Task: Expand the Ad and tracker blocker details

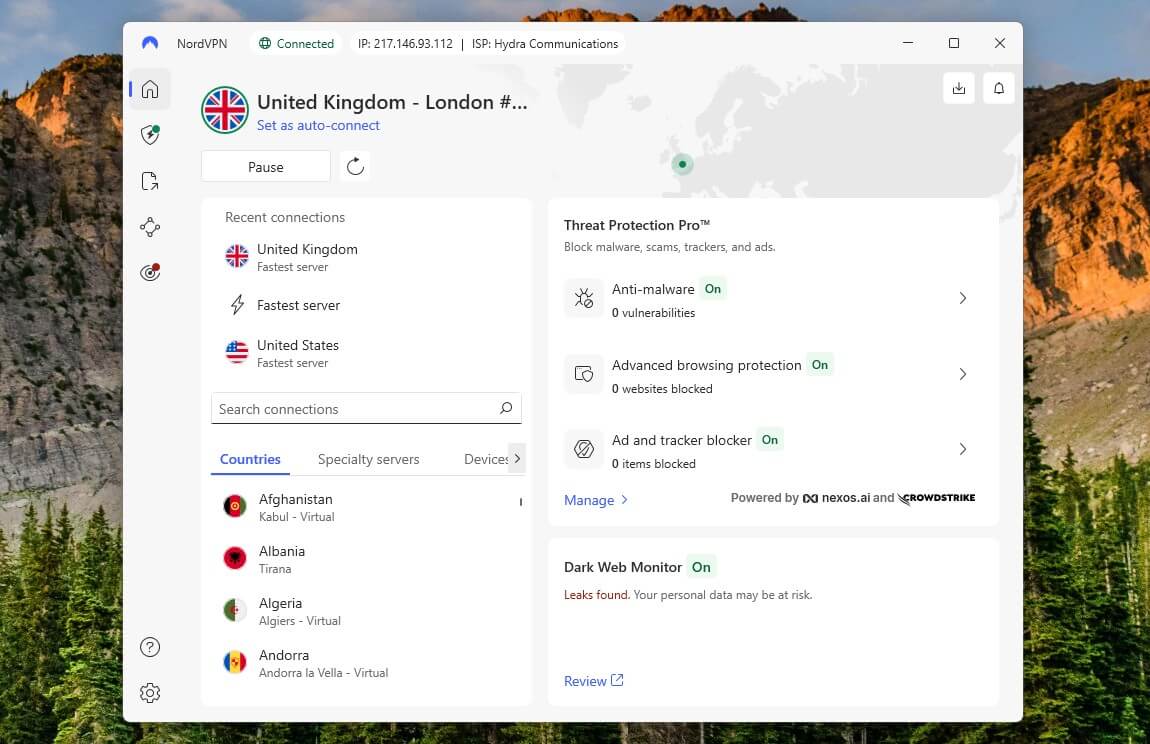Action: (962, 449)
